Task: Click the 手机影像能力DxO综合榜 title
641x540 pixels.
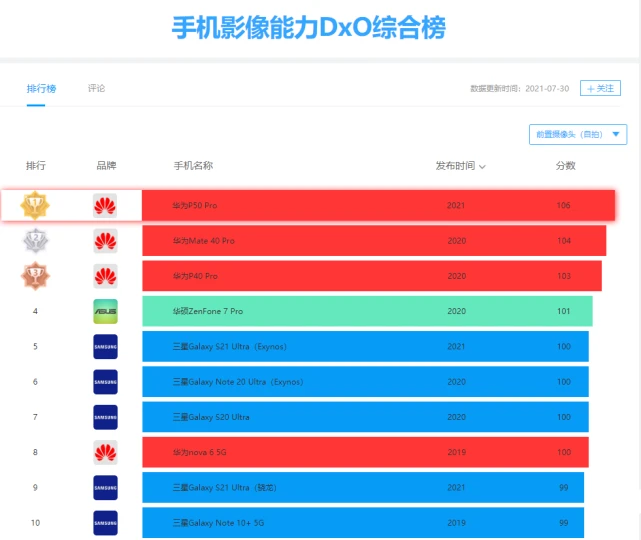Action: pos(309,28)
